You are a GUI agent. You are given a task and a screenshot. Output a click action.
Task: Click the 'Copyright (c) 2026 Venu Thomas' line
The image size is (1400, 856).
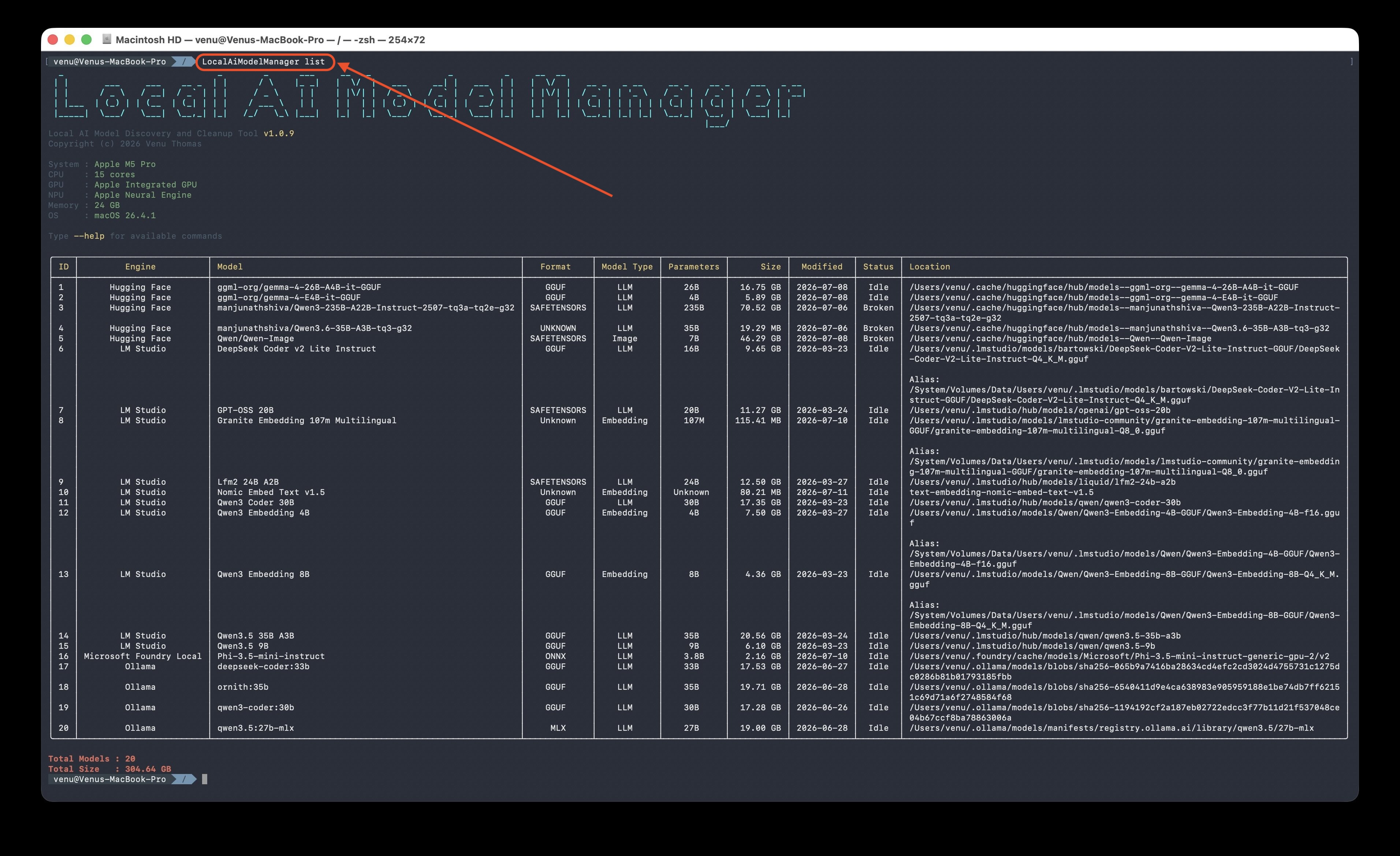coord(125,144)
